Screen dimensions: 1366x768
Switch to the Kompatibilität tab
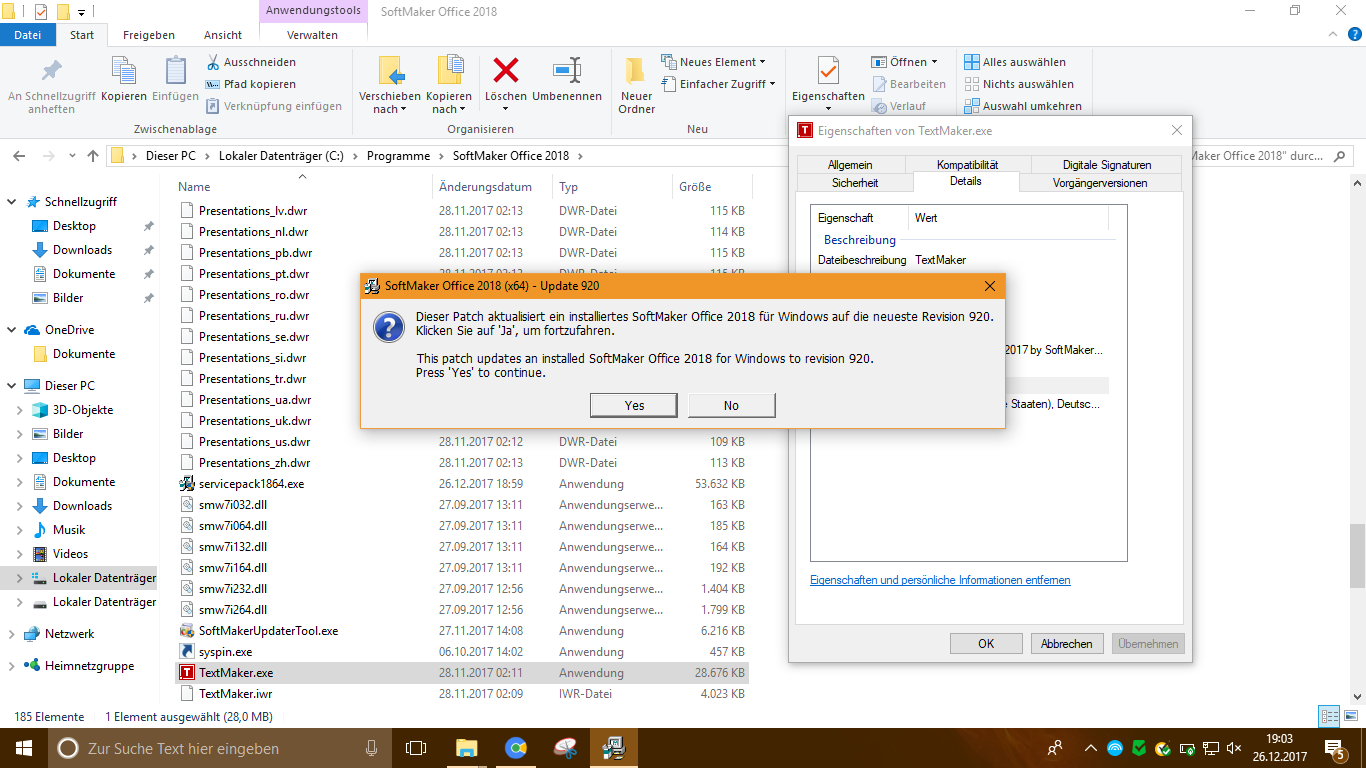tap(967, 165)
